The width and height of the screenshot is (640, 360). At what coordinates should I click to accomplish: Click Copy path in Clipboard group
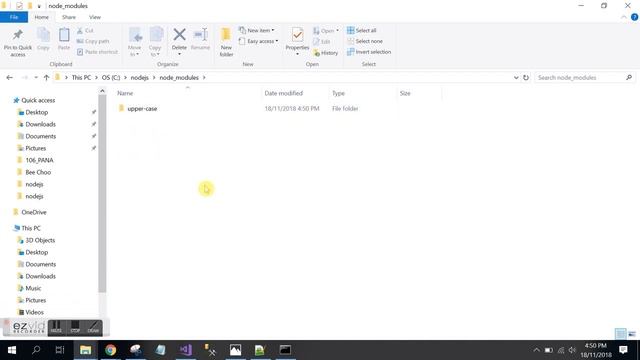coord(93,41)
